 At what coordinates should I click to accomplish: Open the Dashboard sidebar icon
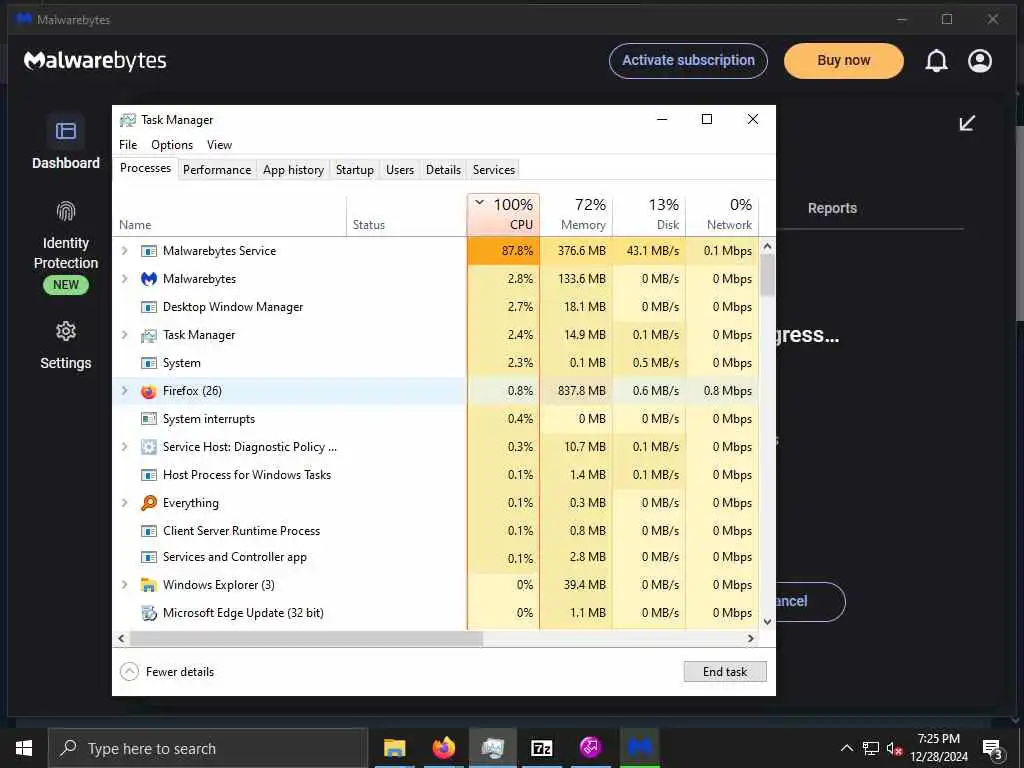65,131
